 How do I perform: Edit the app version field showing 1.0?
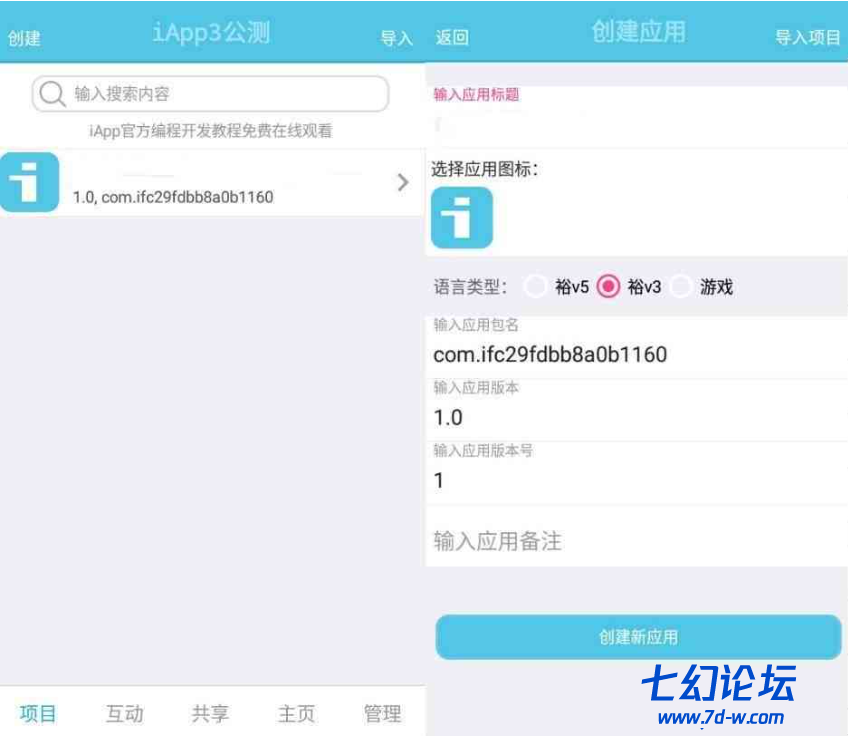[x=637, y=410]
